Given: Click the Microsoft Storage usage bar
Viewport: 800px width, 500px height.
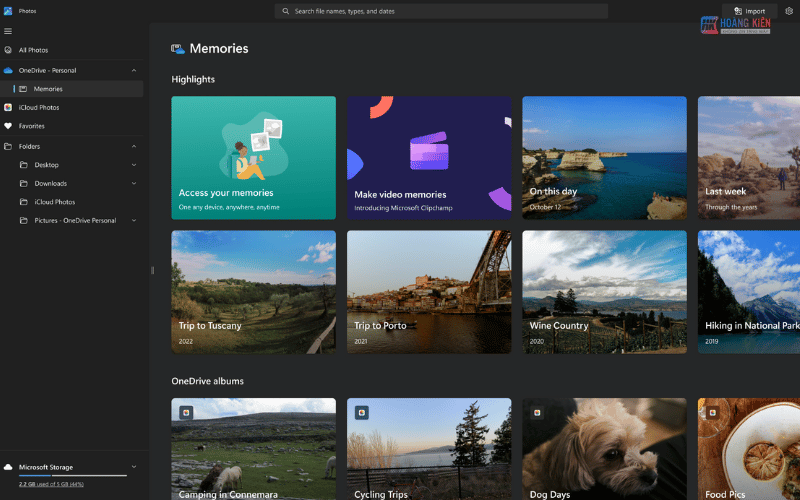Looking at the screenshot, I should [x=72, y=476].
